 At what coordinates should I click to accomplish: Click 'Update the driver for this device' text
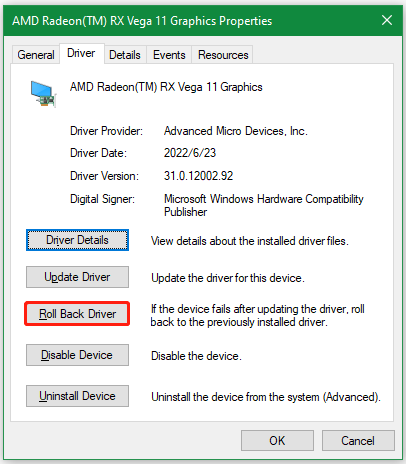pyautogui.click(x=228, y=278)
